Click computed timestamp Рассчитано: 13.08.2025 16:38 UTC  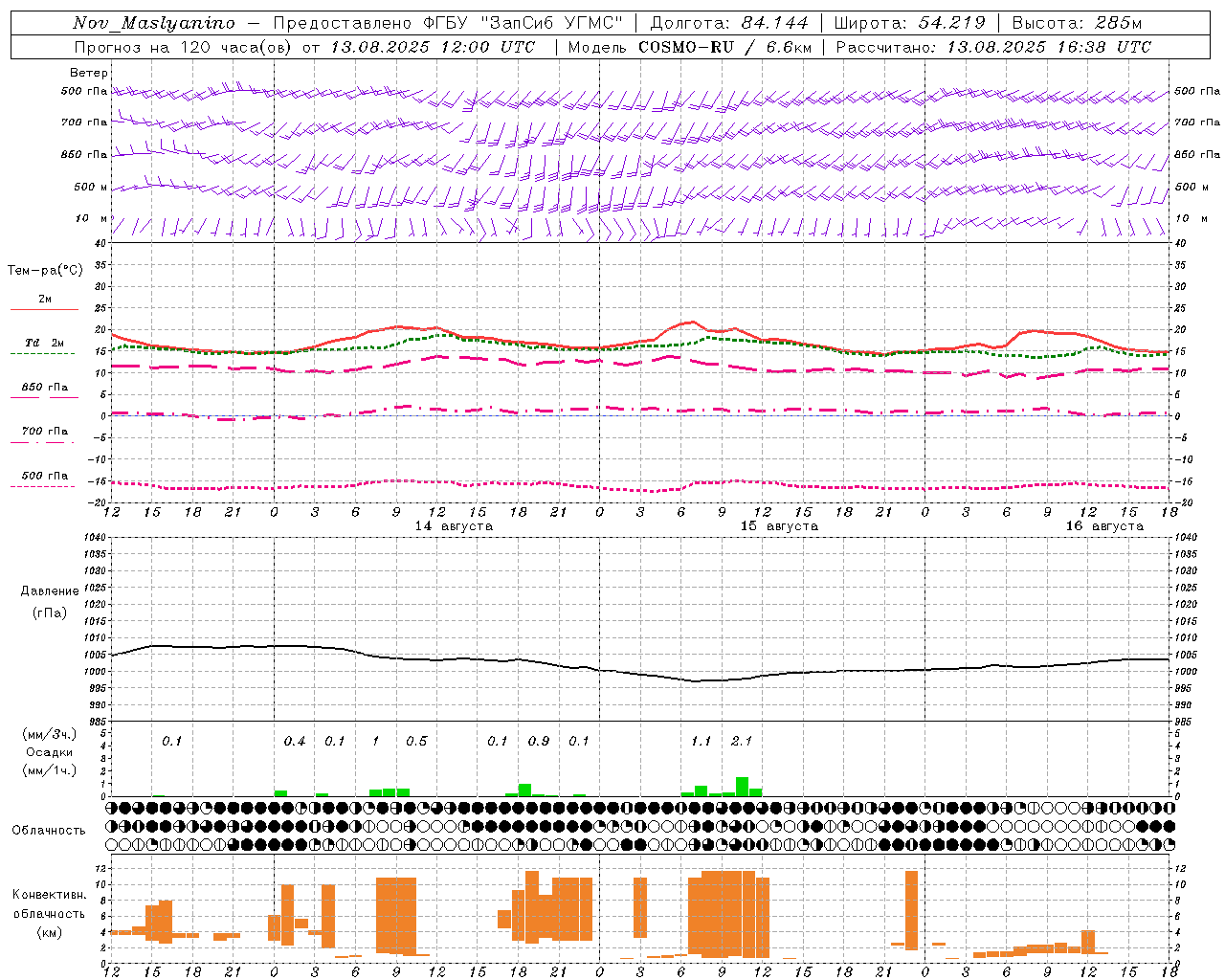[x=993, y=47]
